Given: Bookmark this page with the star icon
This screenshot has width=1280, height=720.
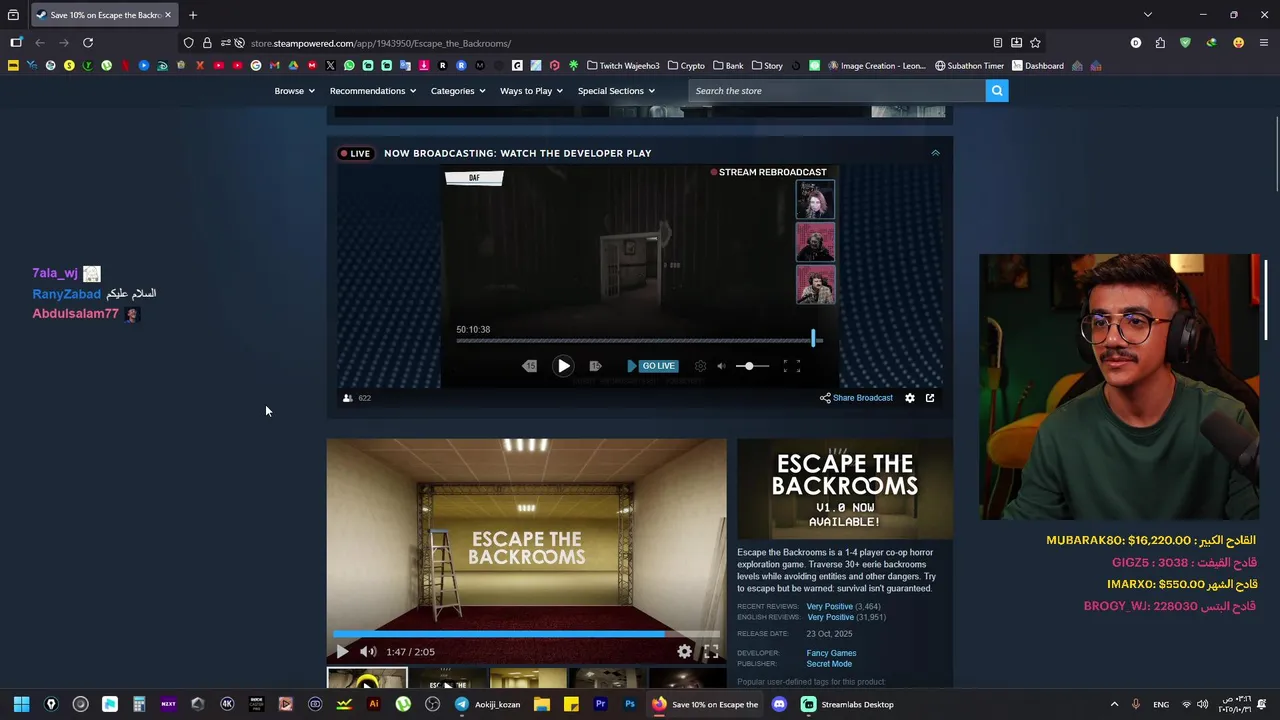Looking at the screenshot, I should [1035, 43].
